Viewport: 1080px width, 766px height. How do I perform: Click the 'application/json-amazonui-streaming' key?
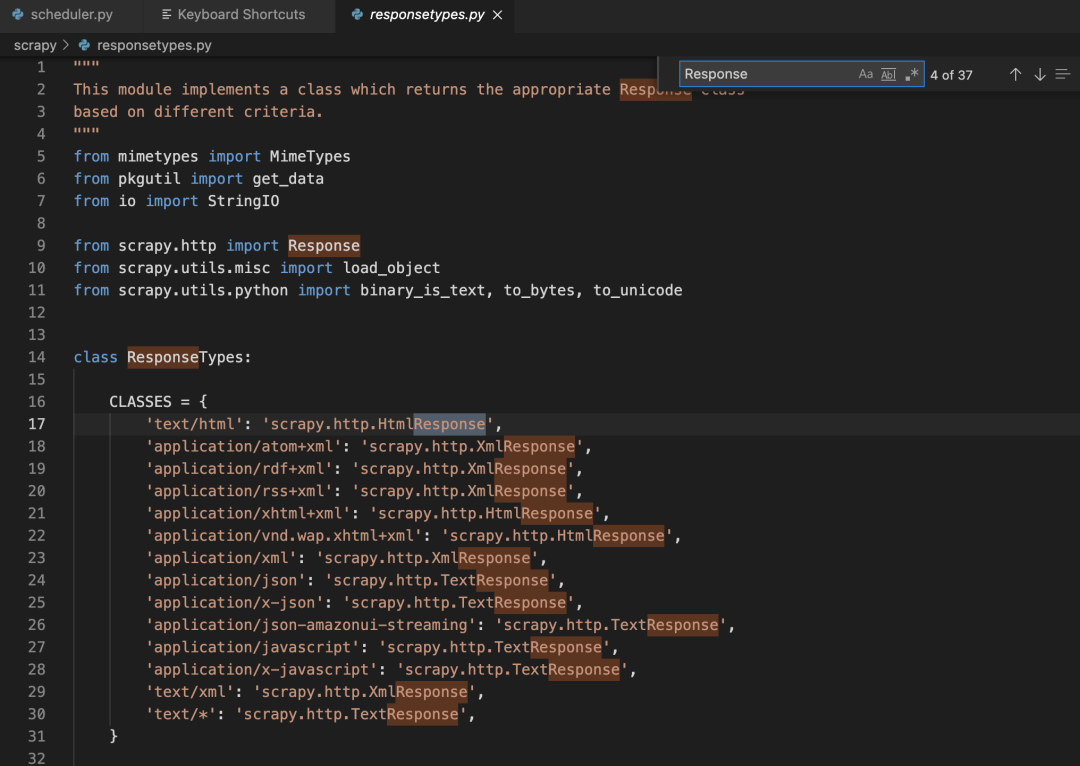tap(311, 625)
